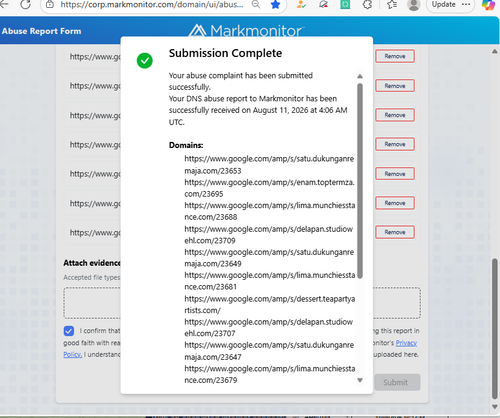Click the fourth Remove button
The height and width of the screenshot is (418, 500).
coord(395,144)
